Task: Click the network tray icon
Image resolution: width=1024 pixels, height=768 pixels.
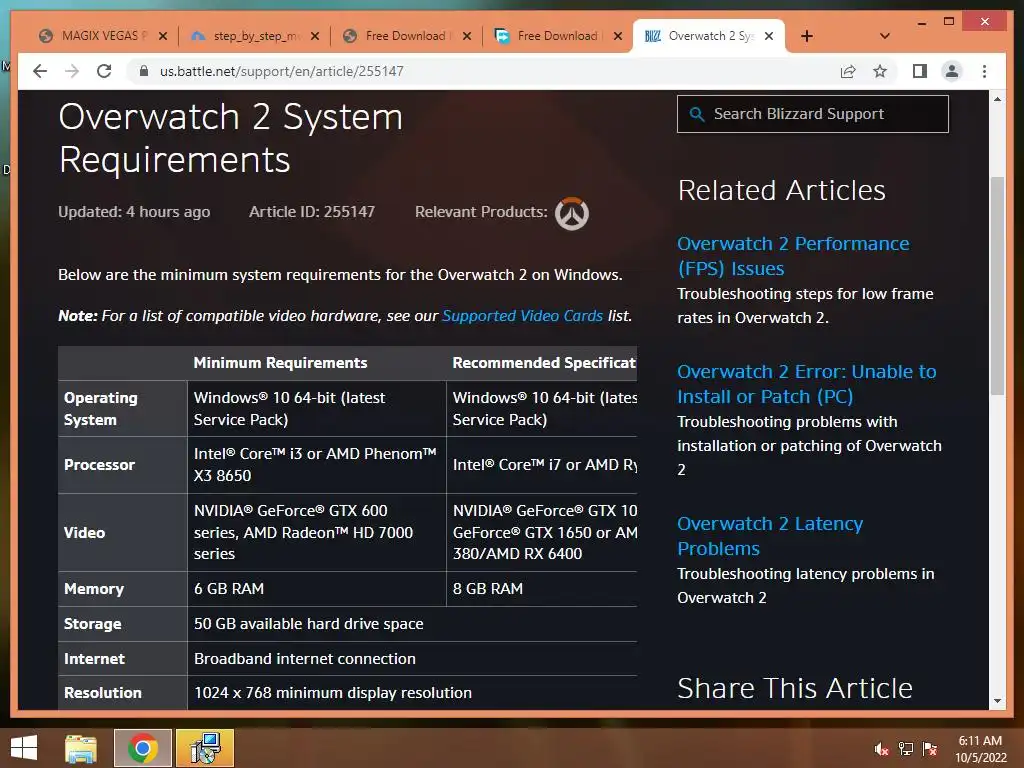Action: (905, 749)
